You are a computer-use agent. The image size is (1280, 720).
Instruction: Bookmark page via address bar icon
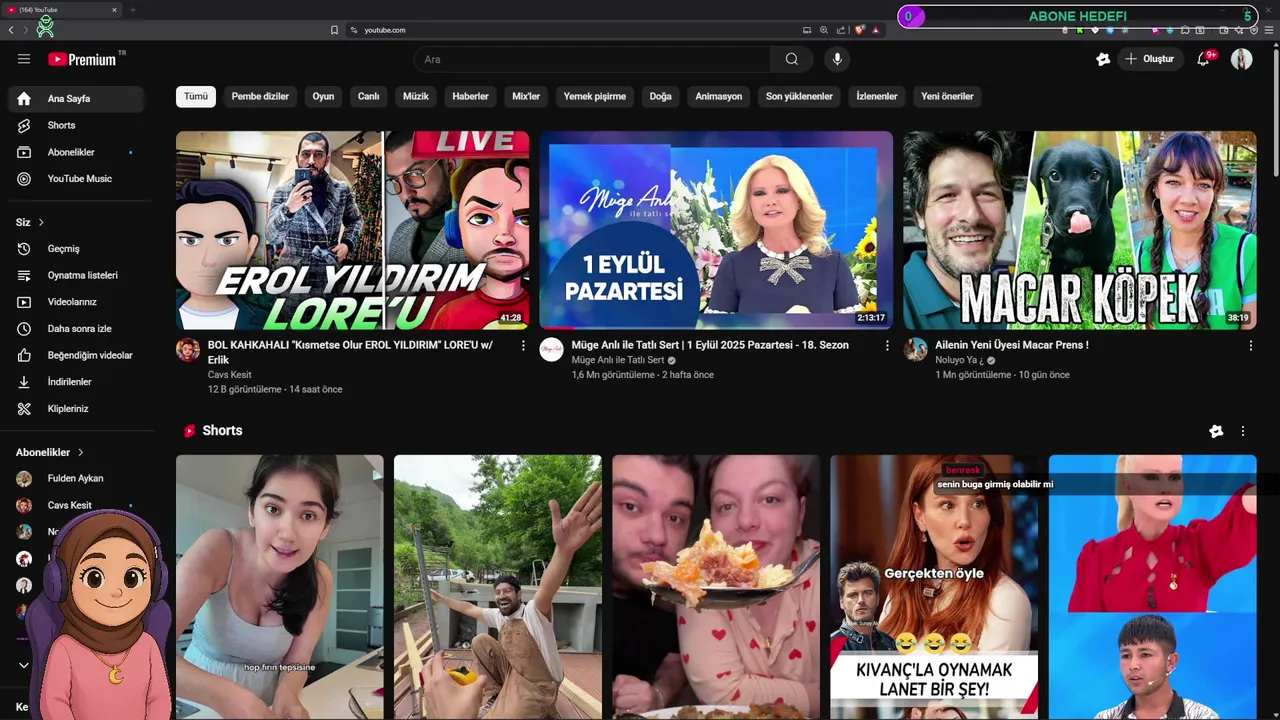click(x=334, y=30)
